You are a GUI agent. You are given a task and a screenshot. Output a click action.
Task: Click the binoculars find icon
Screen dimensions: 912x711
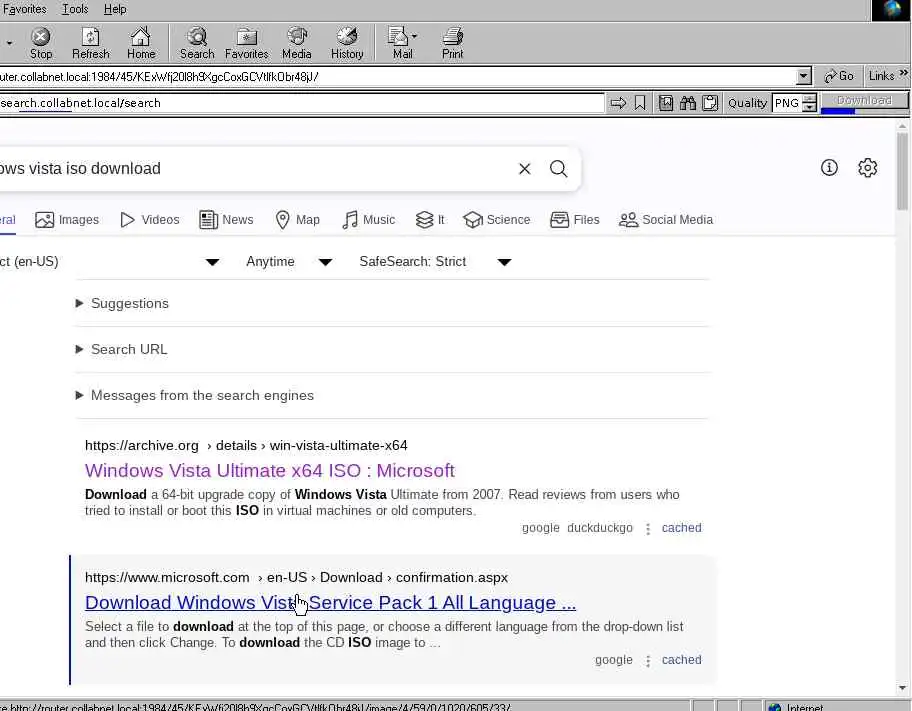coord(687,103)
